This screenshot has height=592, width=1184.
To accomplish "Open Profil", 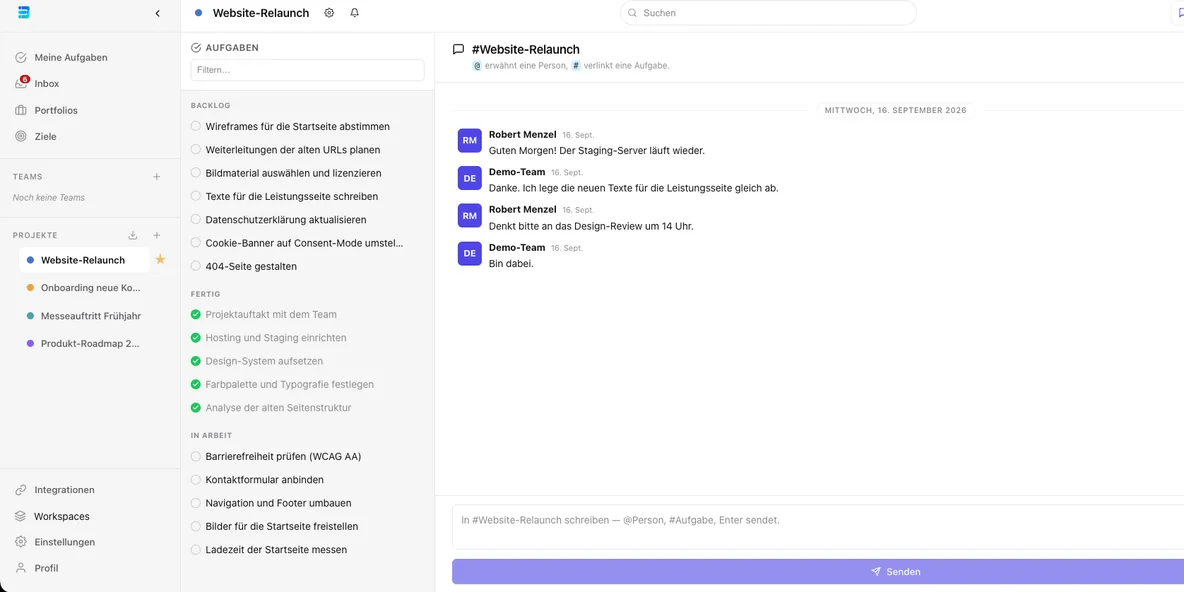I will click(x=46, y=568).
